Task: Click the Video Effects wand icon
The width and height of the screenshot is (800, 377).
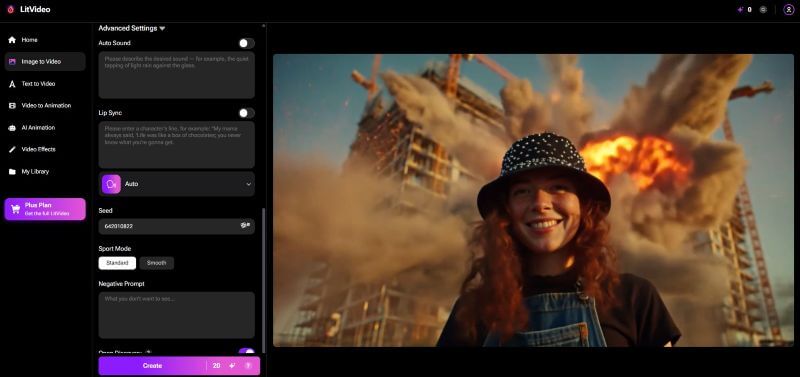Action: click(12, 149)
